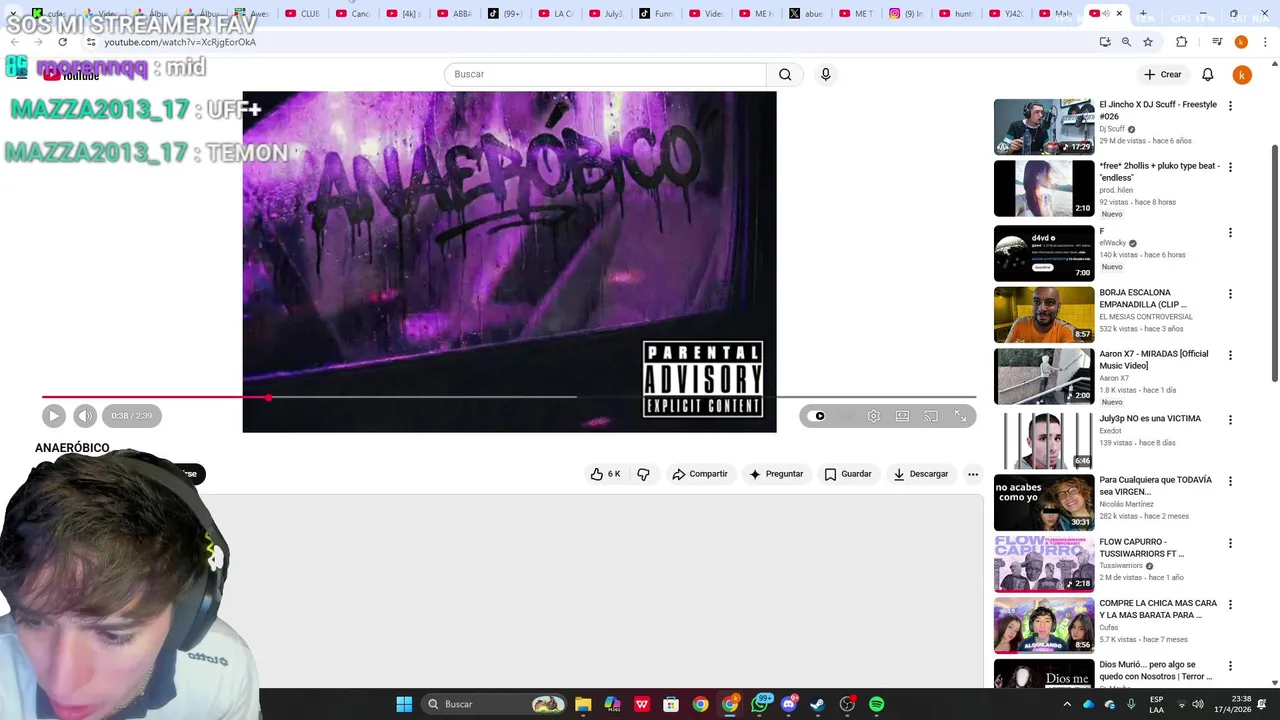Mute the video volume speaker icon

click(85, 416)
